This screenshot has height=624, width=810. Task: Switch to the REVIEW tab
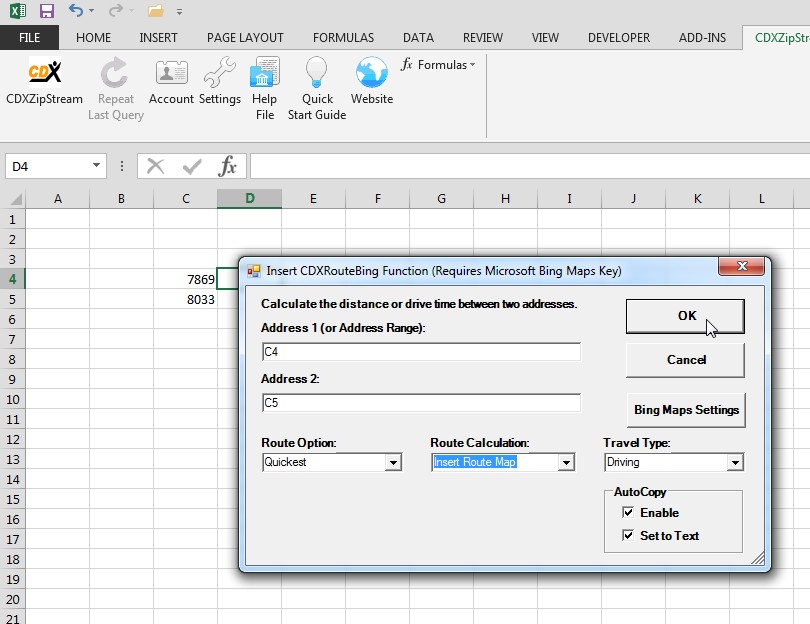(x=483, y=38)
